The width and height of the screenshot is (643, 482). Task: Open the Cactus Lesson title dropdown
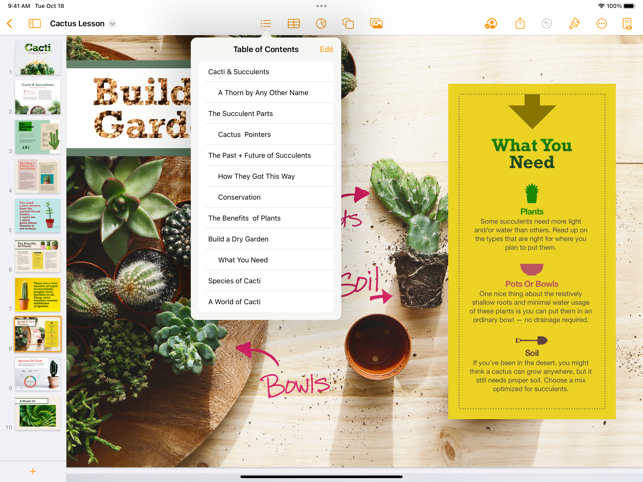[x=112, y=23]
